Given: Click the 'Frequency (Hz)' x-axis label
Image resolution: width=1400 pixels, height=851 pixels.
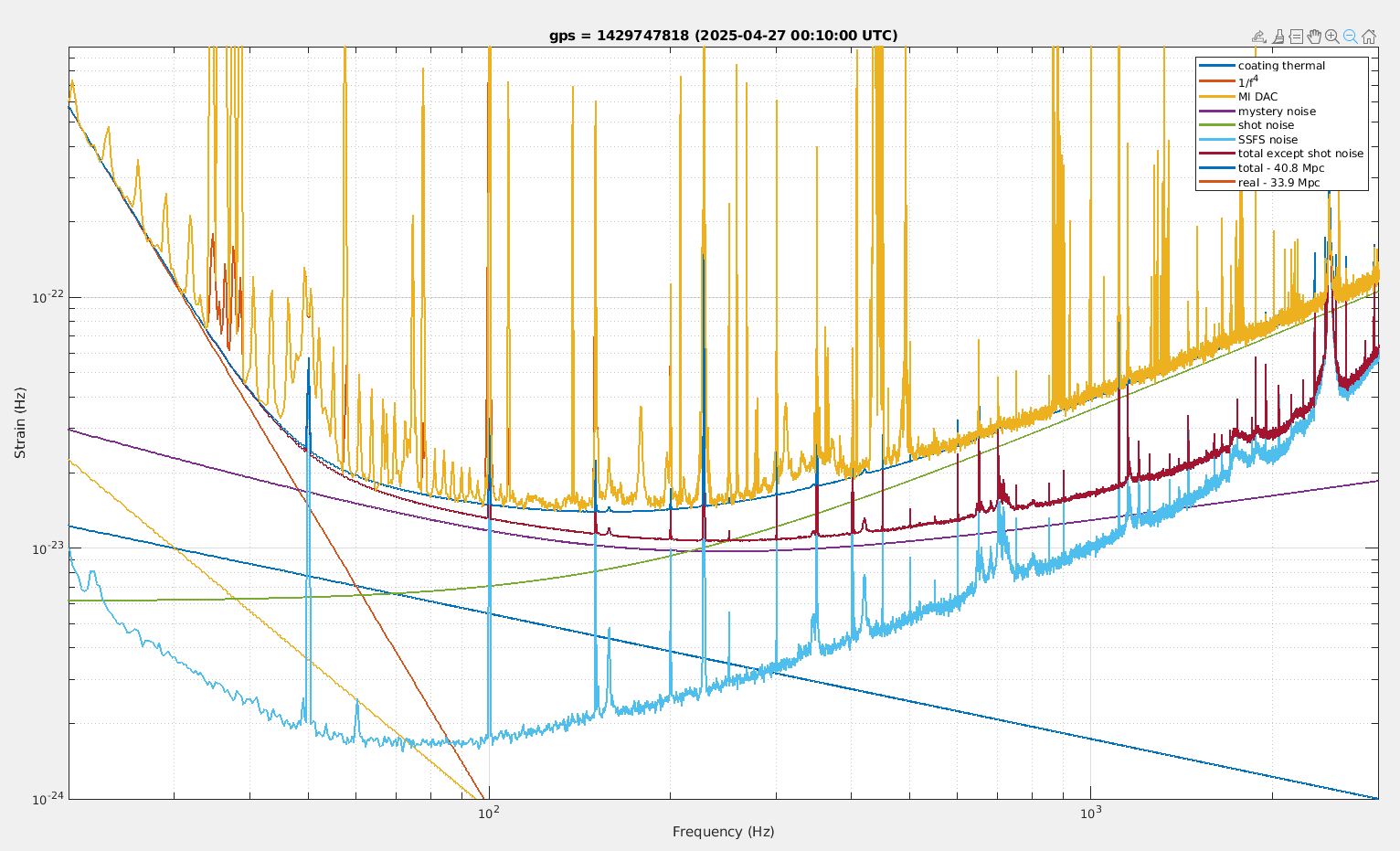Looking at the screenshot, I should point(723,832).
